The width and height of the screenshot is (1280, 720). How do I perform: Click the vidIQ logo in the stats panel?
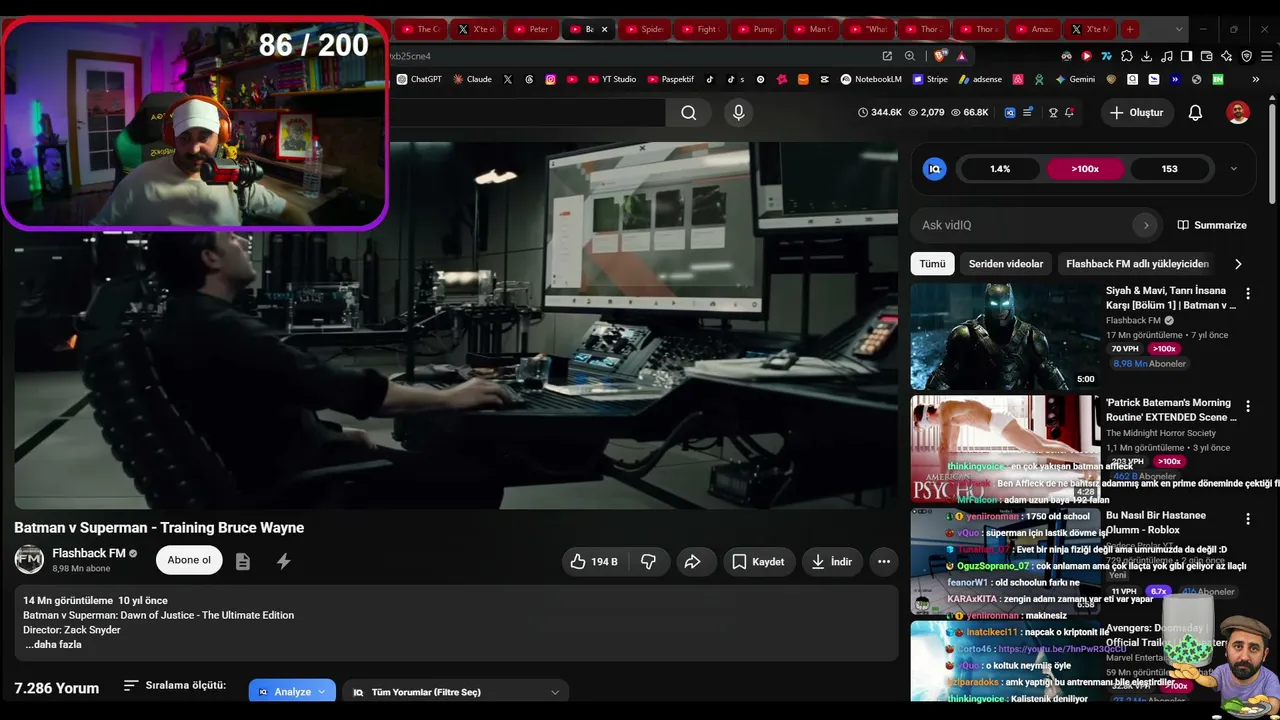[x=935, y=169]
